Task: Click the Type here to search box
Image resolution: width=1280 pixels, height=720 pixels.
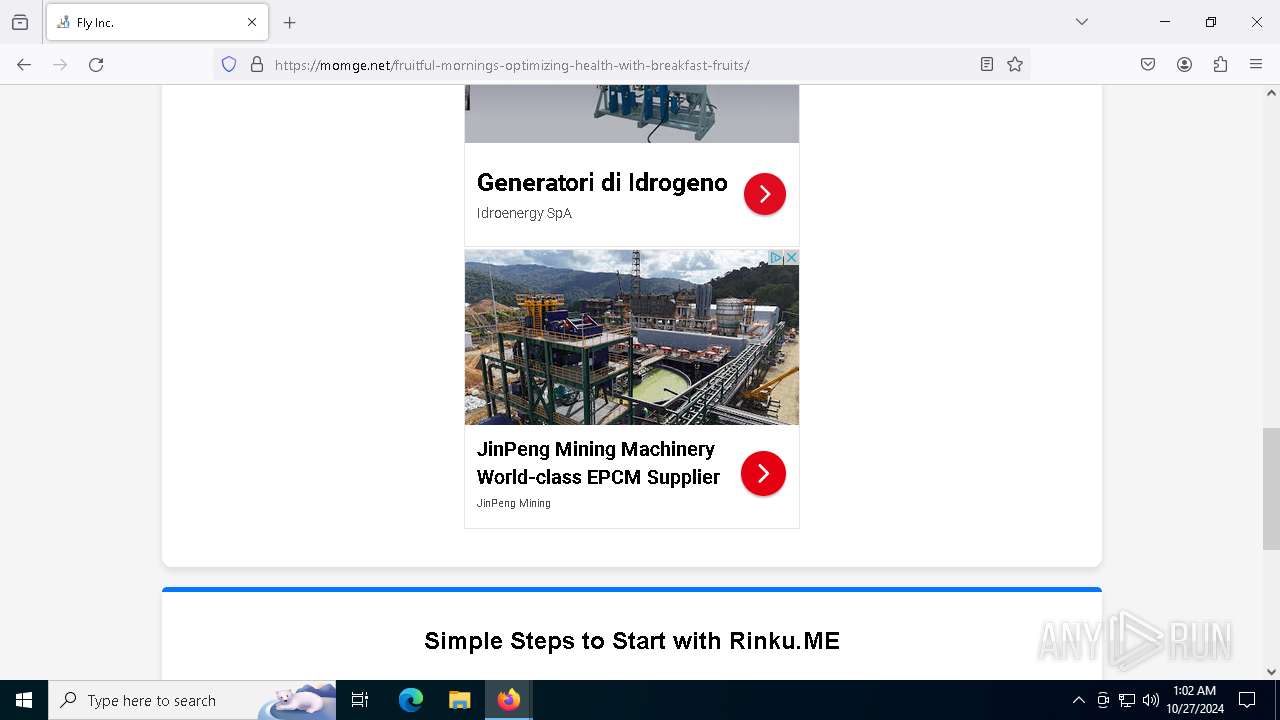Action: click(x=192, y=700)
